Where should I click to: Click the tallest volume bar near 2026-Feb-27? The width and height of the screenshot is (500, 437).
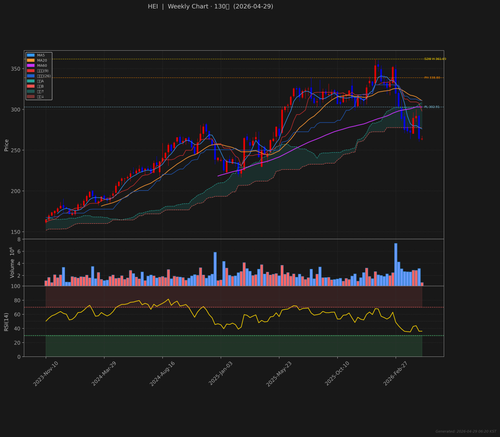(x=396, y=264)
